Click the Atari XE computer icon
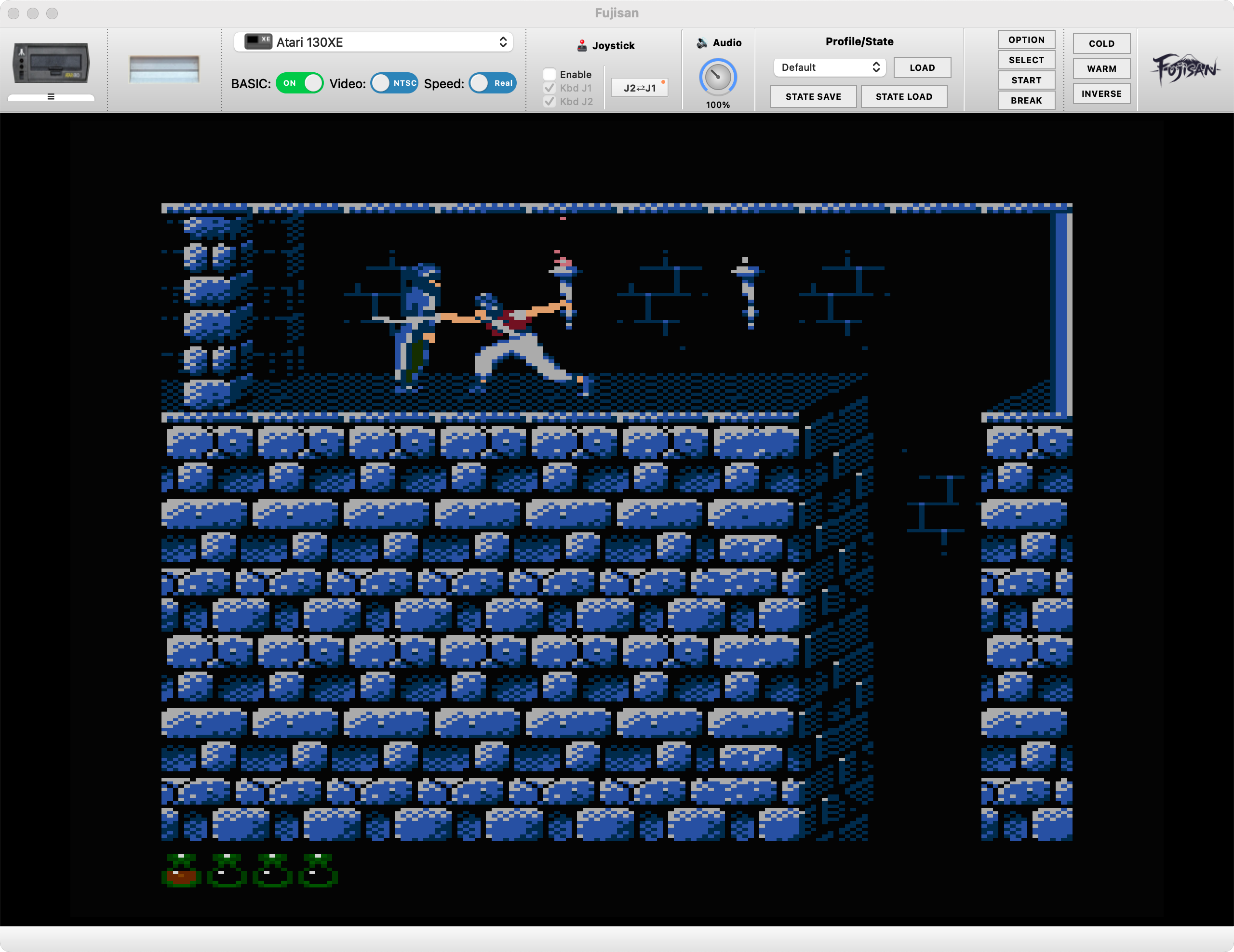This screenshot has height=952, width=1234. [258, 41]
